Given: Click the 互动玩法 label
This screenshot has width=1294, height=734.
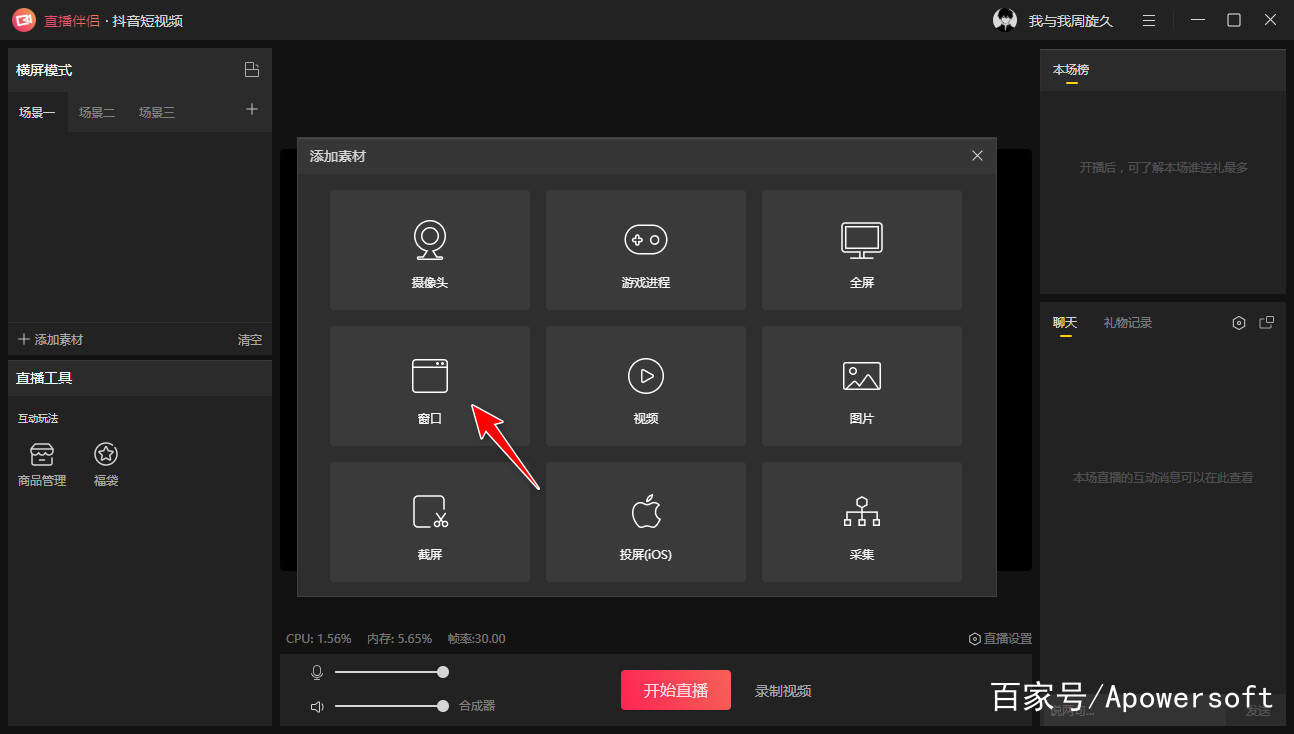Looking at the screenshot, I should [x=38, y=418].
